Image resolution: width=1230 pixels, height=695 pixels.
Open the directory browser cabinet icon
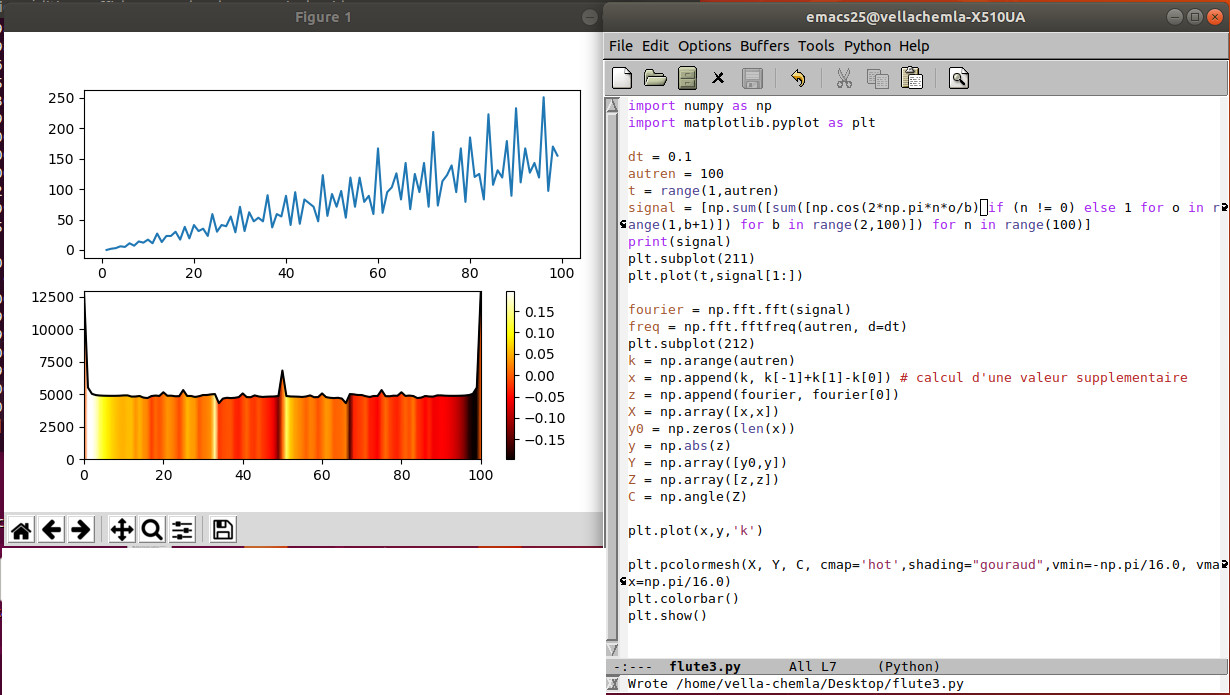687,78
